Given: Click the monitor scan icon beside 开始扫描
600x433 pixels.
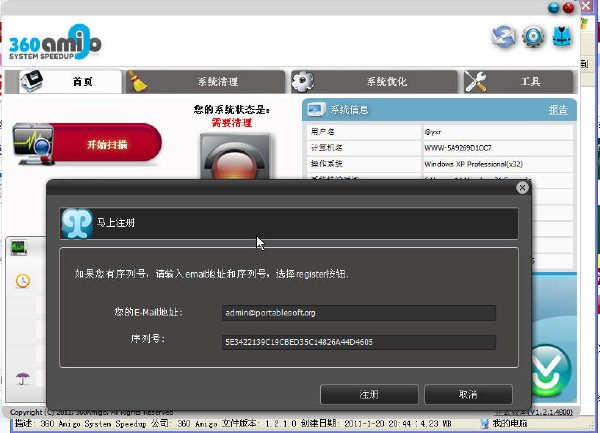Looking at the screenshot, I should 33,145.
